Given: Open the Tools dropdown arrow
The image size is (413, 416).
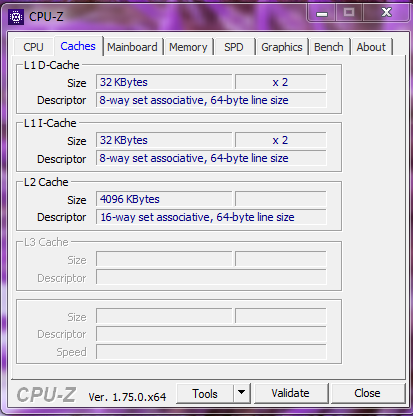Looking at the screenshot, I should pos(242,393).
